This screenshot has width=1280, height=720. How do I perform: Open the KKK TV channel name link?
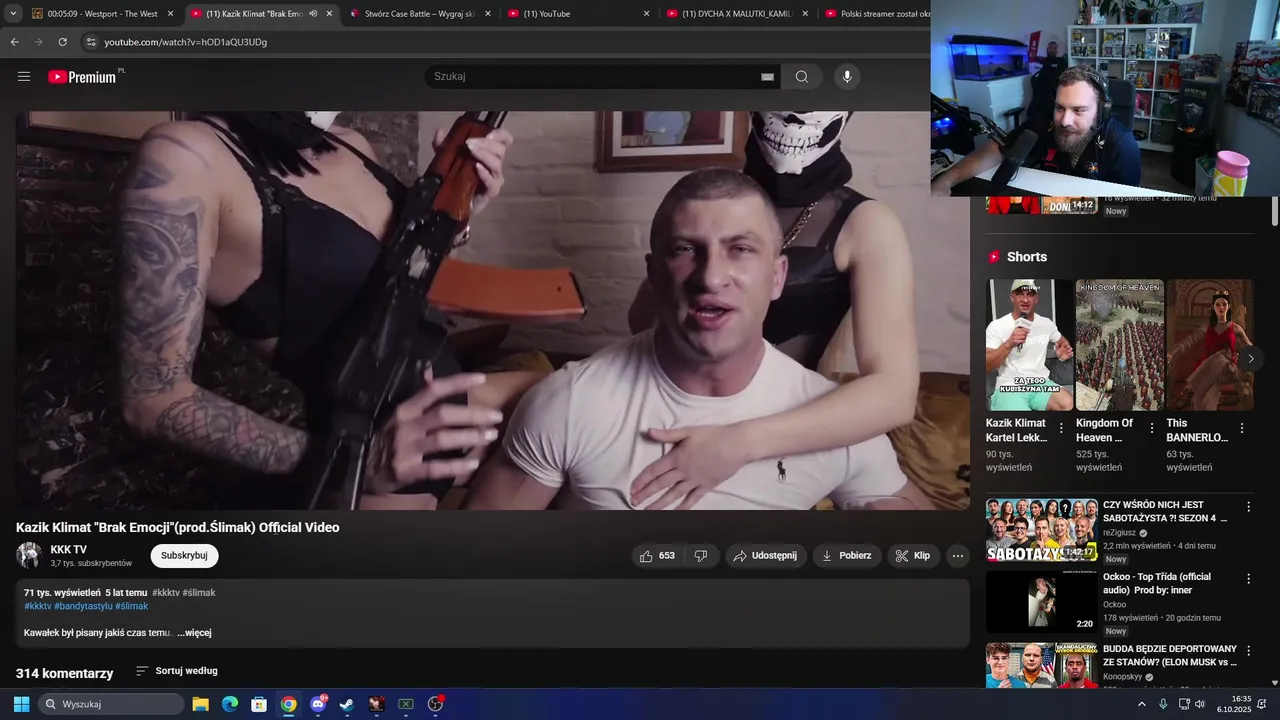(69, 550)
